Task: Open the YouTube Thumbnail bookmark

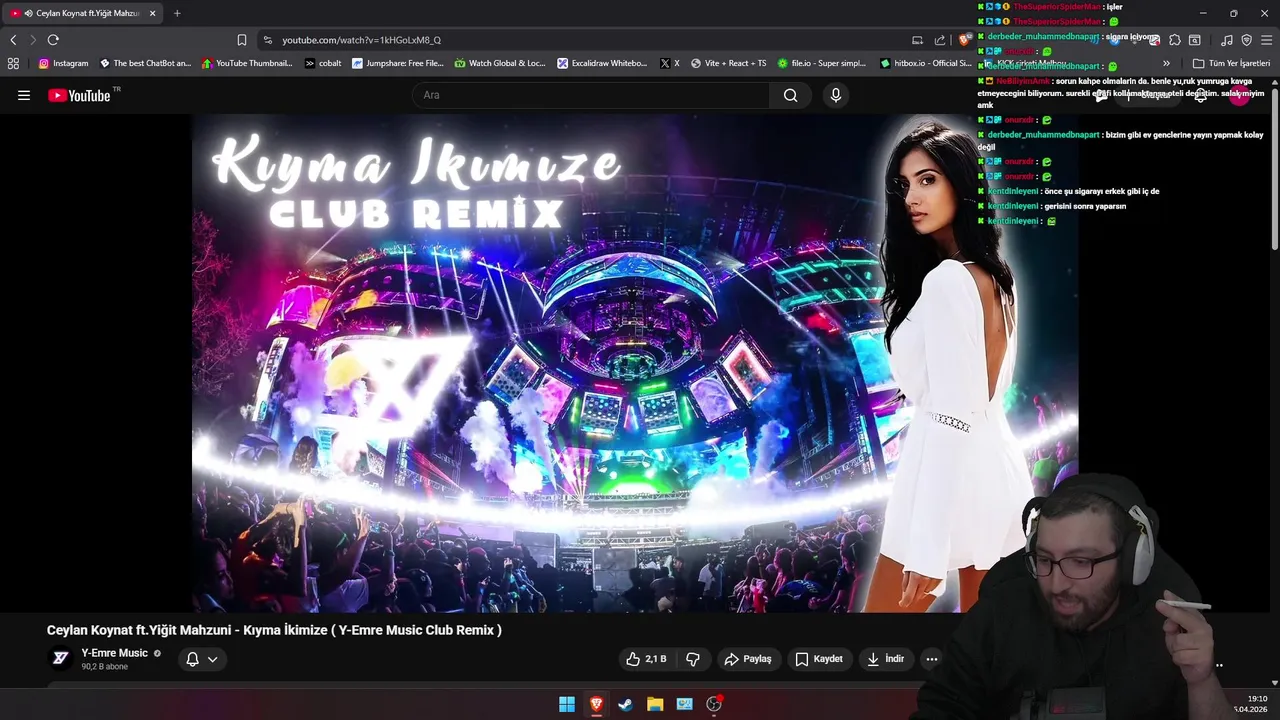Action: coord(247,63)
